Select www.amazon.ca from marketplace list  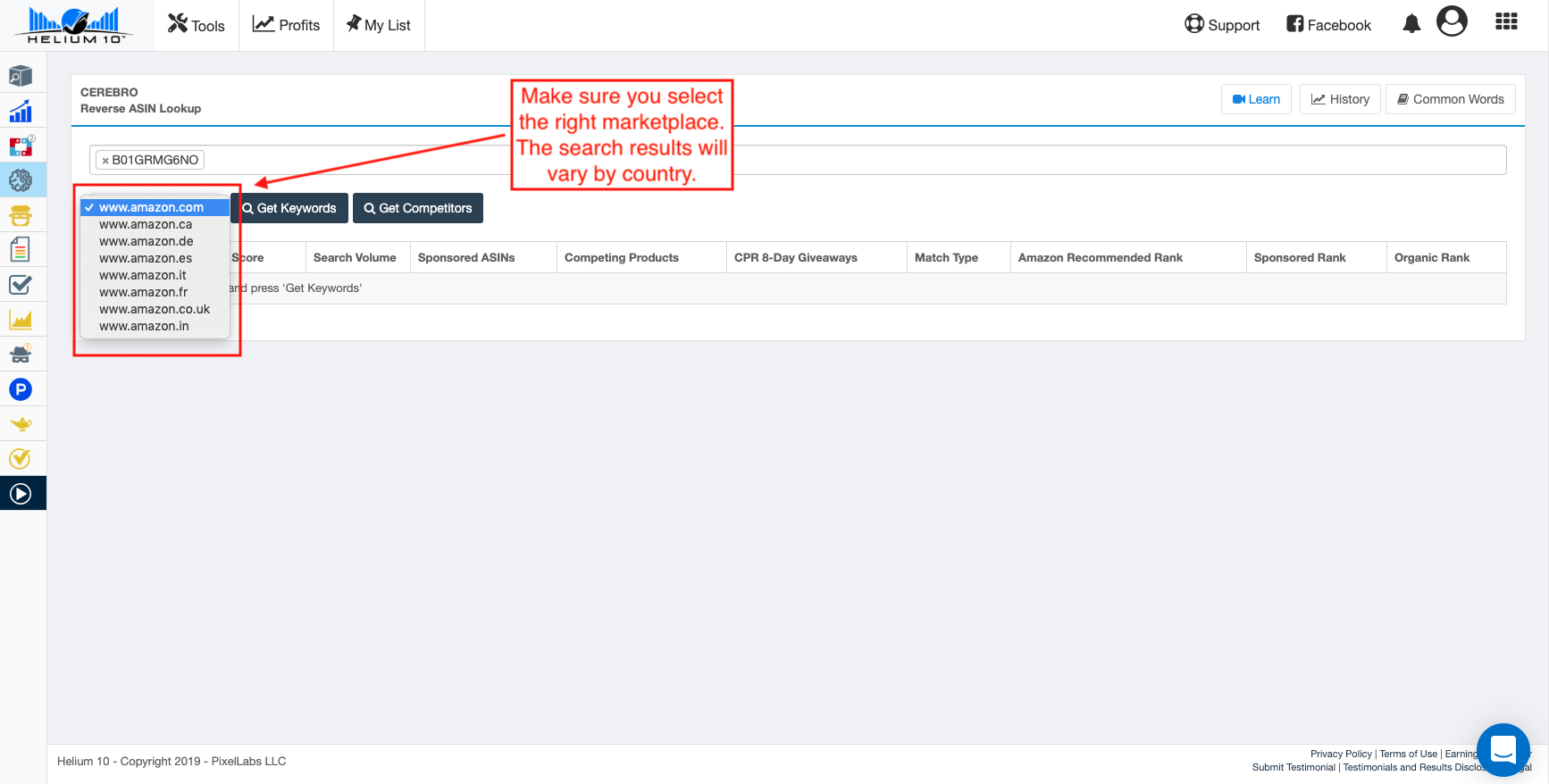[x=146, y=224]
